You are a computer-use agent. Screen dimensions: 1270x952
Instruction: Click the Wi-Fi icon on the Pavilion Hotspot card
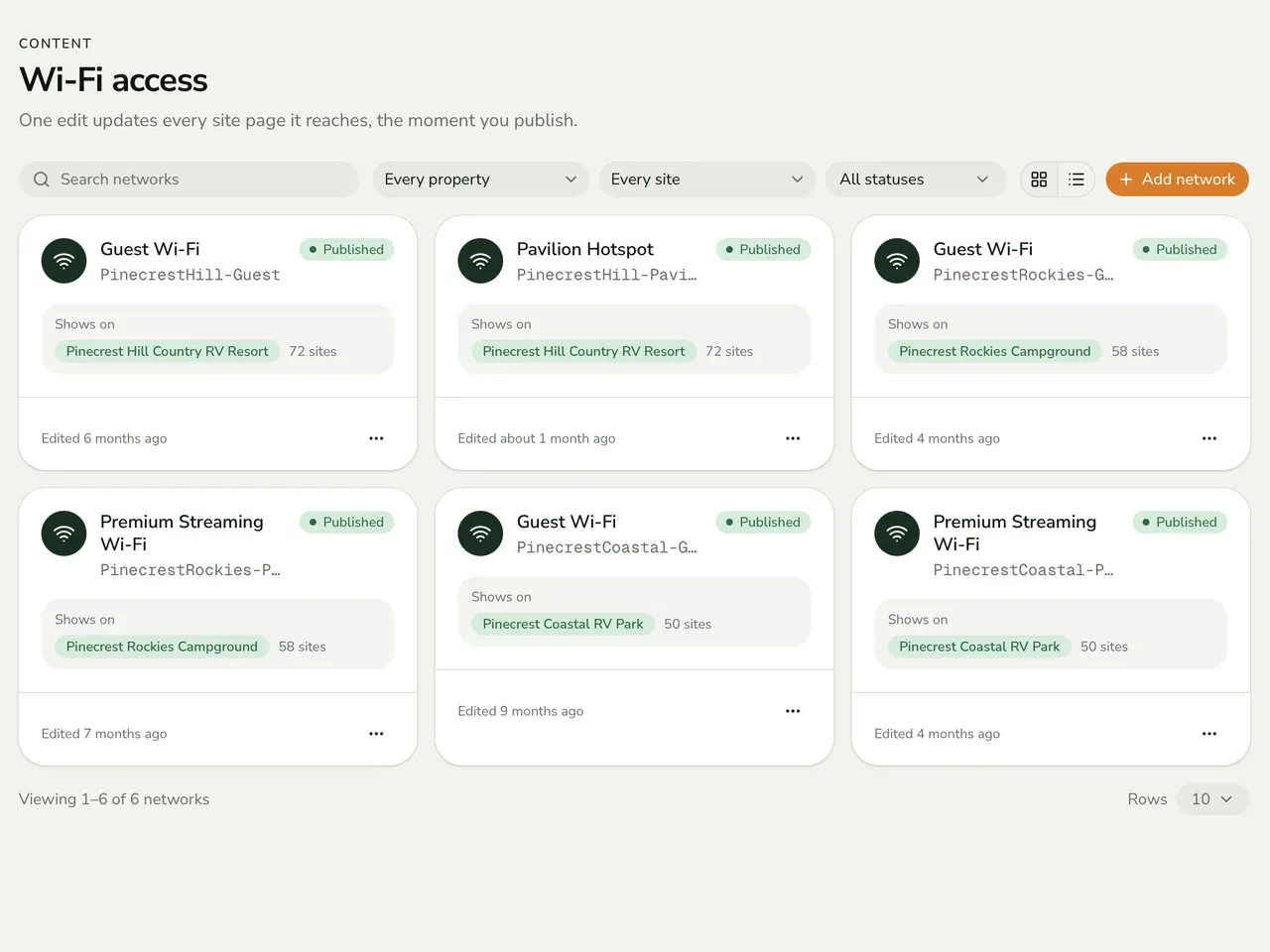click(x=480, y=261)
